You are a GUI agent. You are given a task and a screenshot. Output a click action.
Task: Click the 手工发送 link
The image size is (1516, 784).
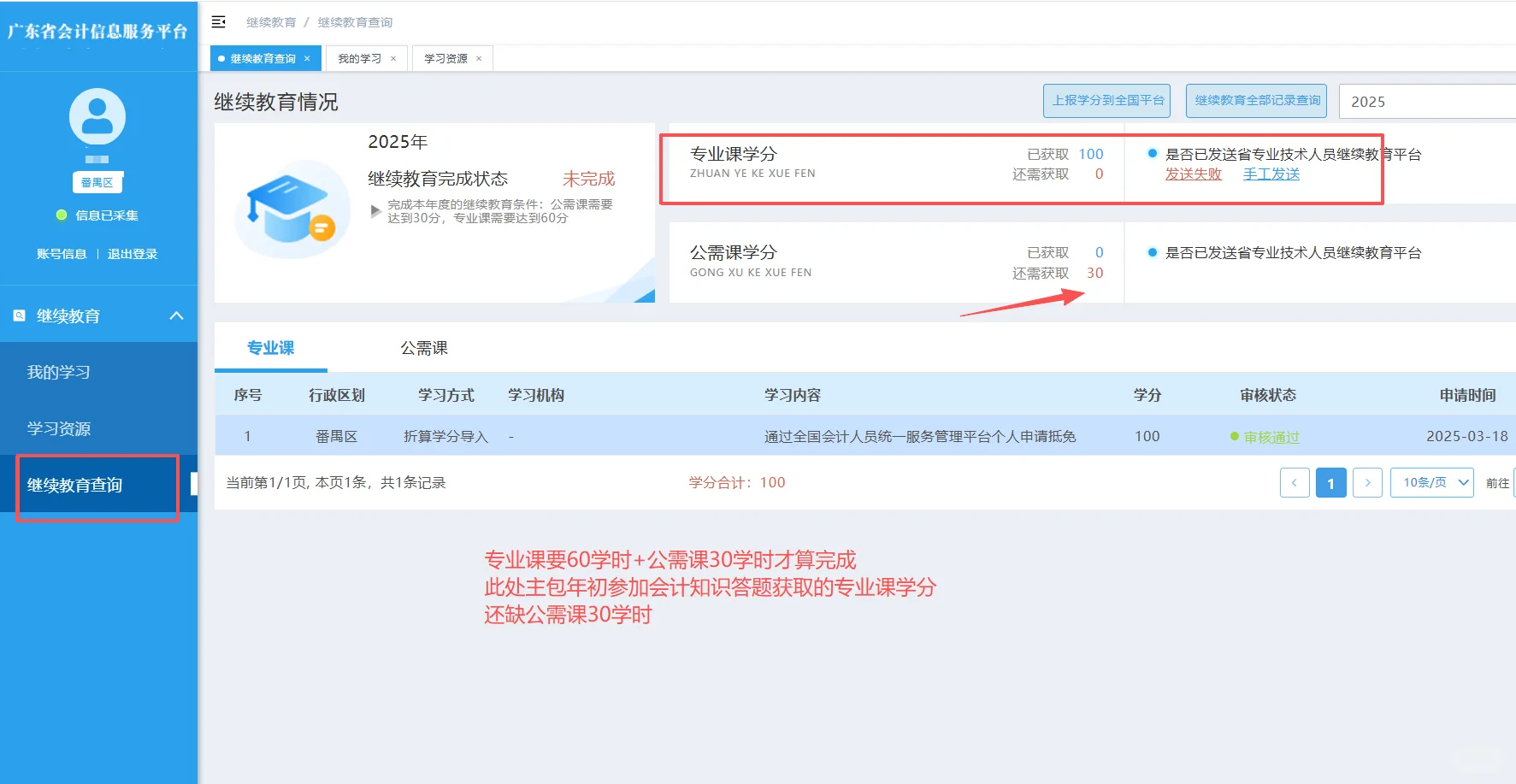(1271, 174)
